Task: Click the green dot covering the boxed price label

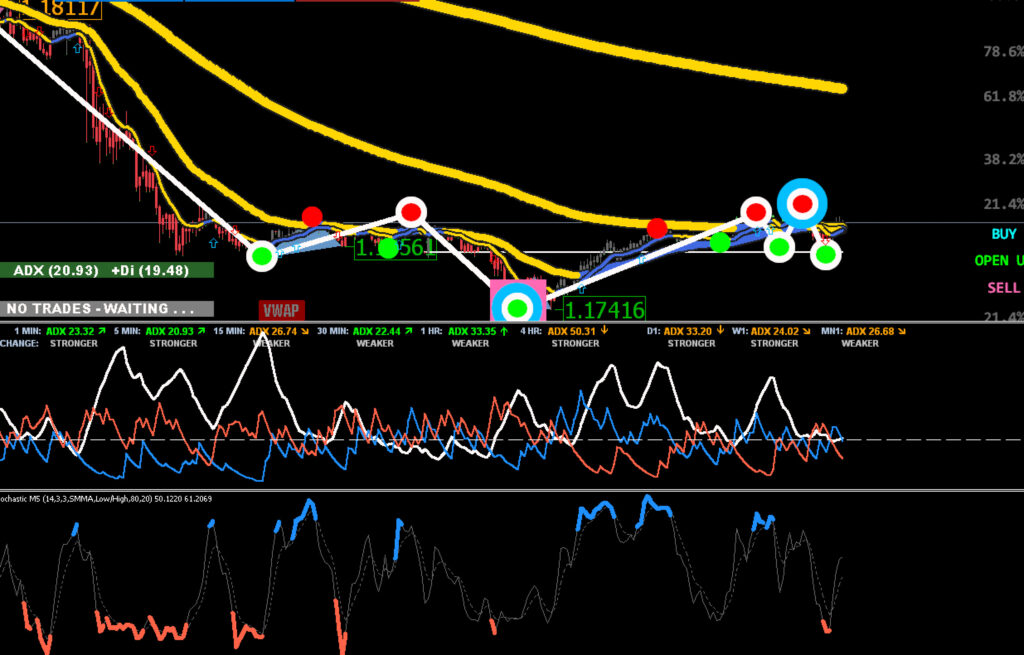Action: [x=389, y=248]
